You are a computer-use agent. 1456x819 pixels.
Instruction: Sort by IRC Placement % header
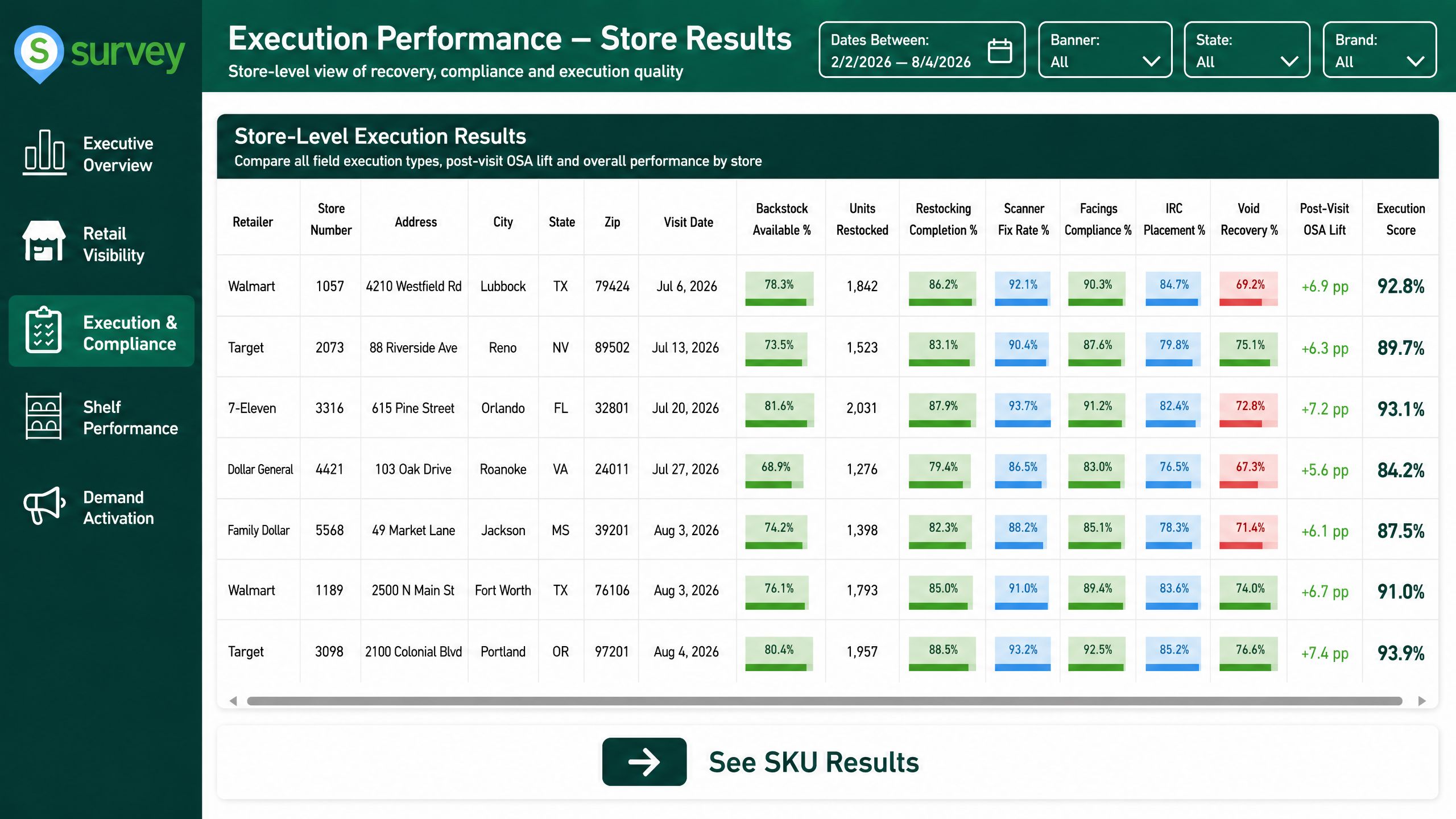1174,219
